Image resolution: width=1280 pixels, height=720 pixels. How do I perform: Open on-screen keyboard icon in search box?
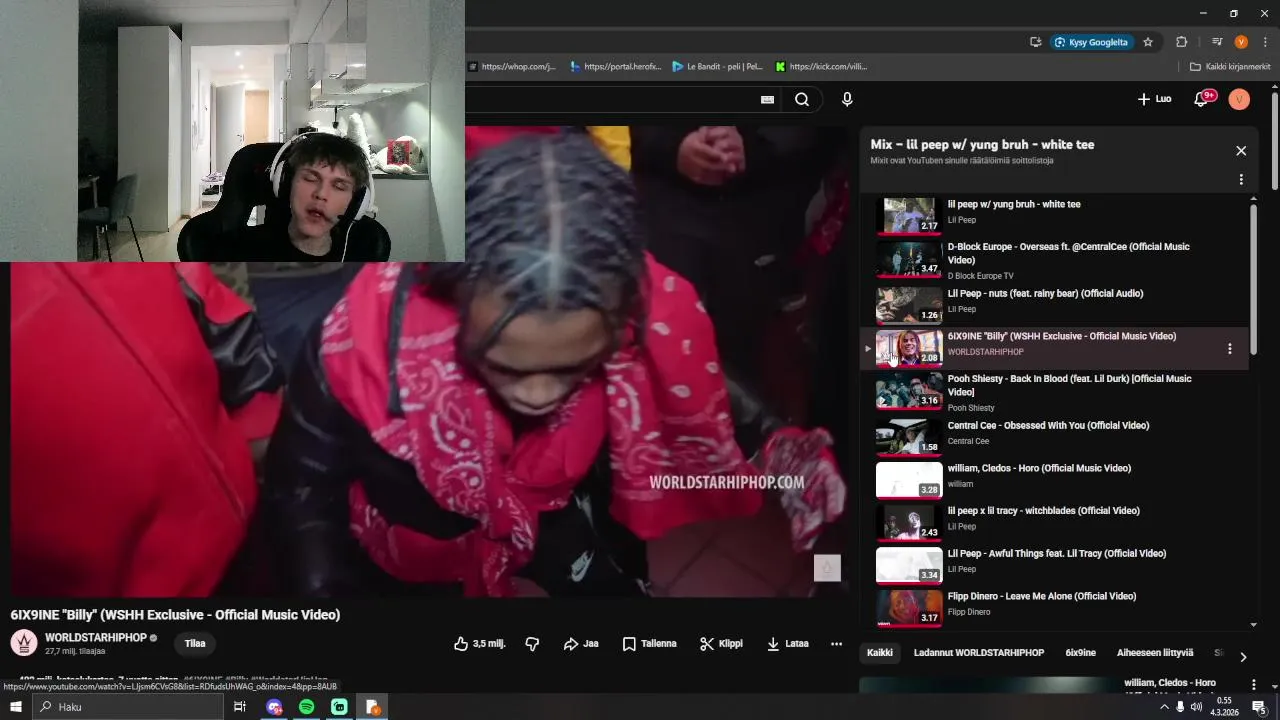pyautogui.click(x=767, y=99)
